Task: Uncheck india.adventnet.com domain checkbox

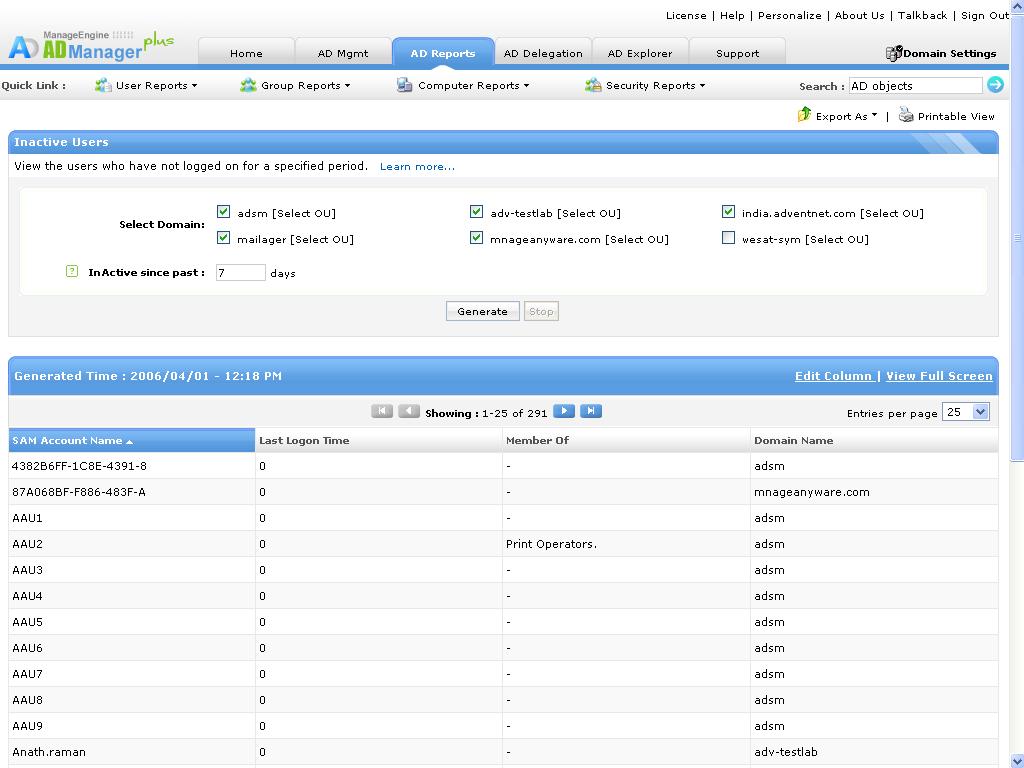Action: 728,212
